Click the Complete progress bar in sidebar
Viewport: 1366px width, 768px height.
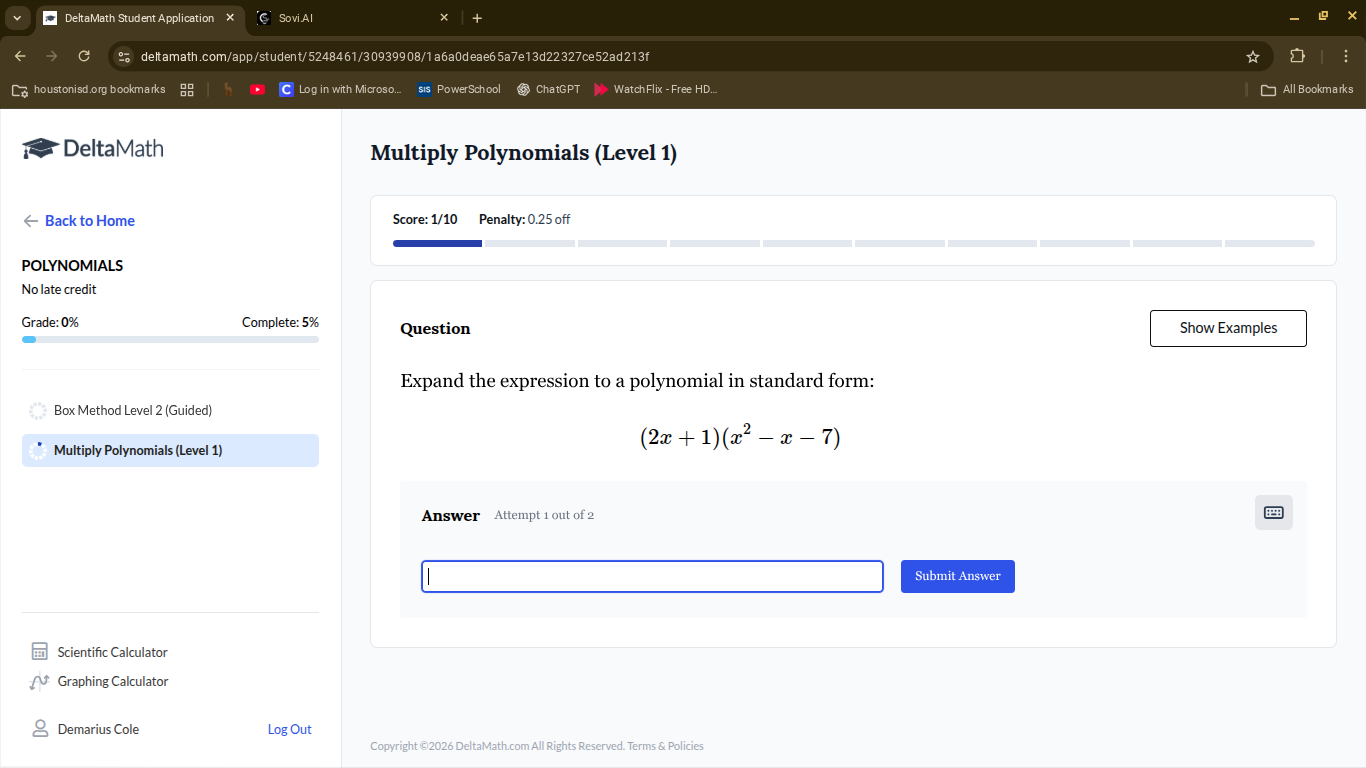170,340
